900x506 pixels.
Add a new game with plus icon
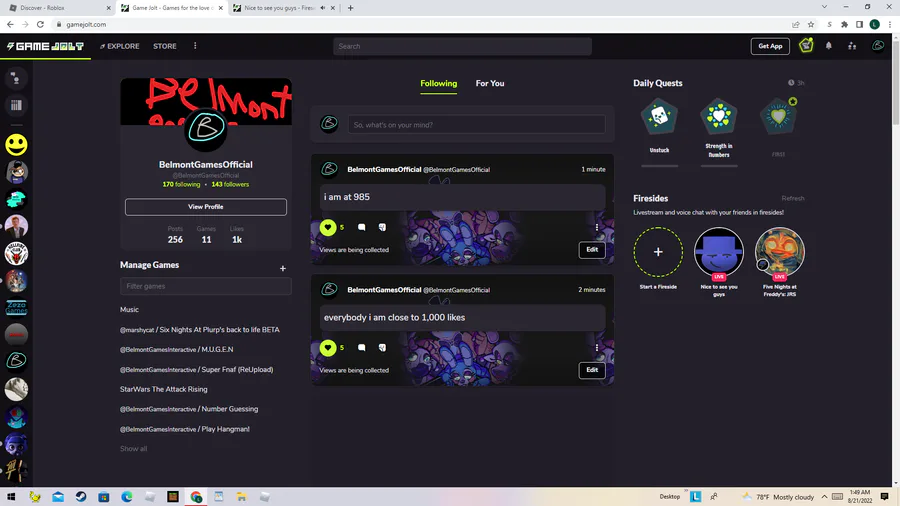pyautogui.click(x=282, y=268)
